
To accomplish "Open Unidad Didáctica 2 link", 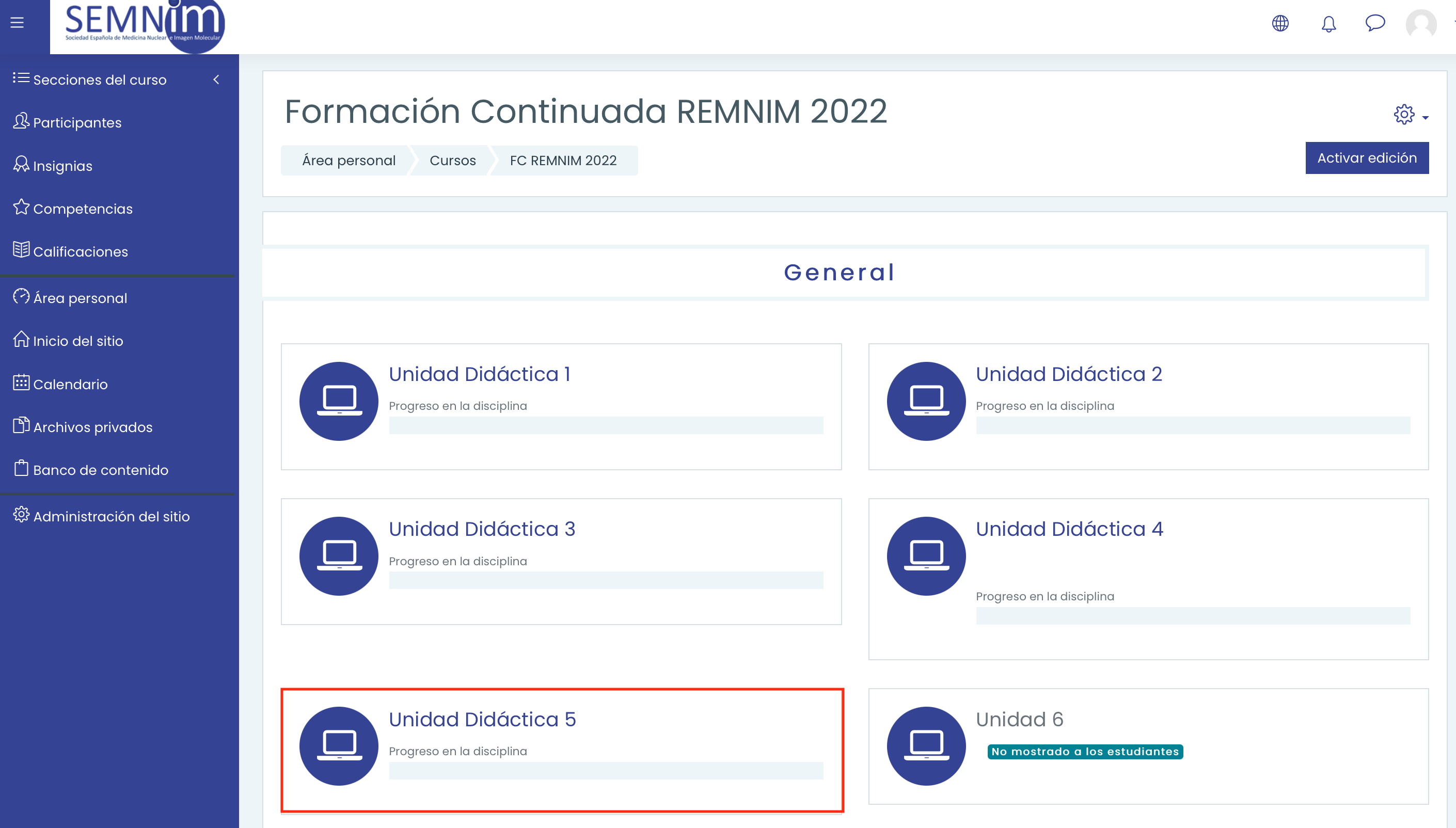I will click(x=1069, y=374).
